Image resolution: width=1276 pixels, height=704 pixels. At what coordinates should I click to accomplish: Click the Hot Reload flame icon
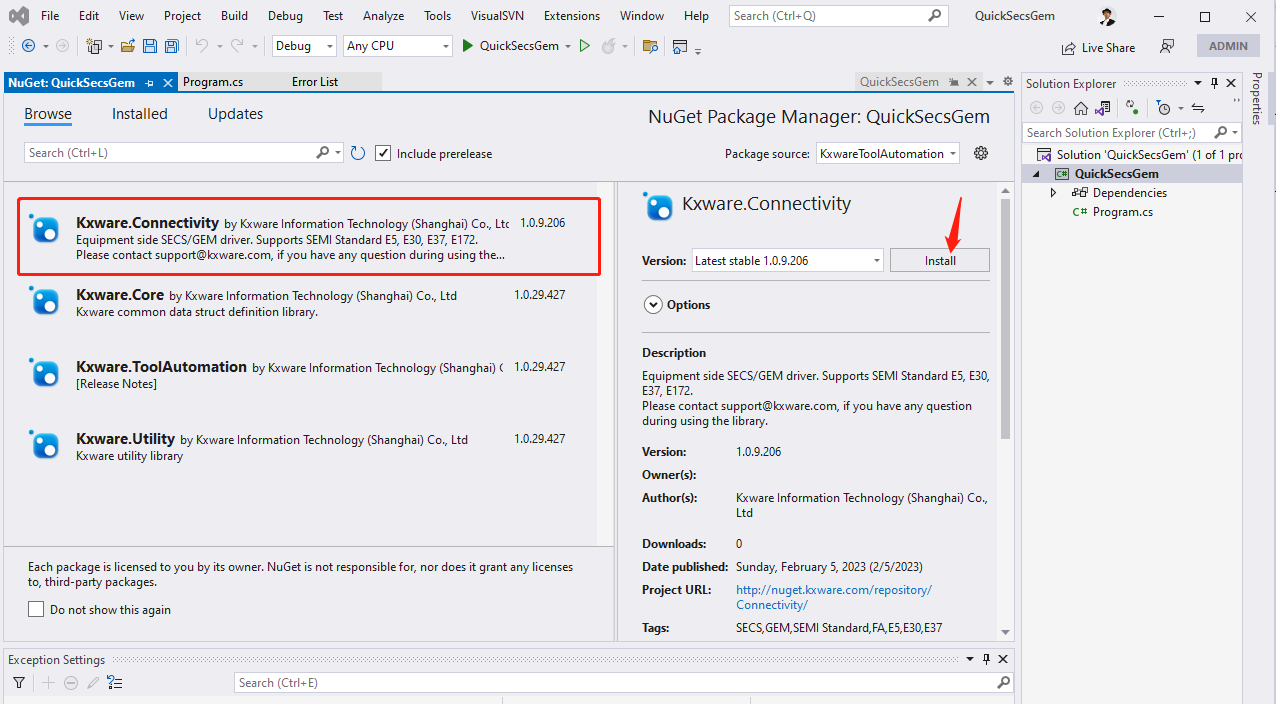tap(608, 46)
